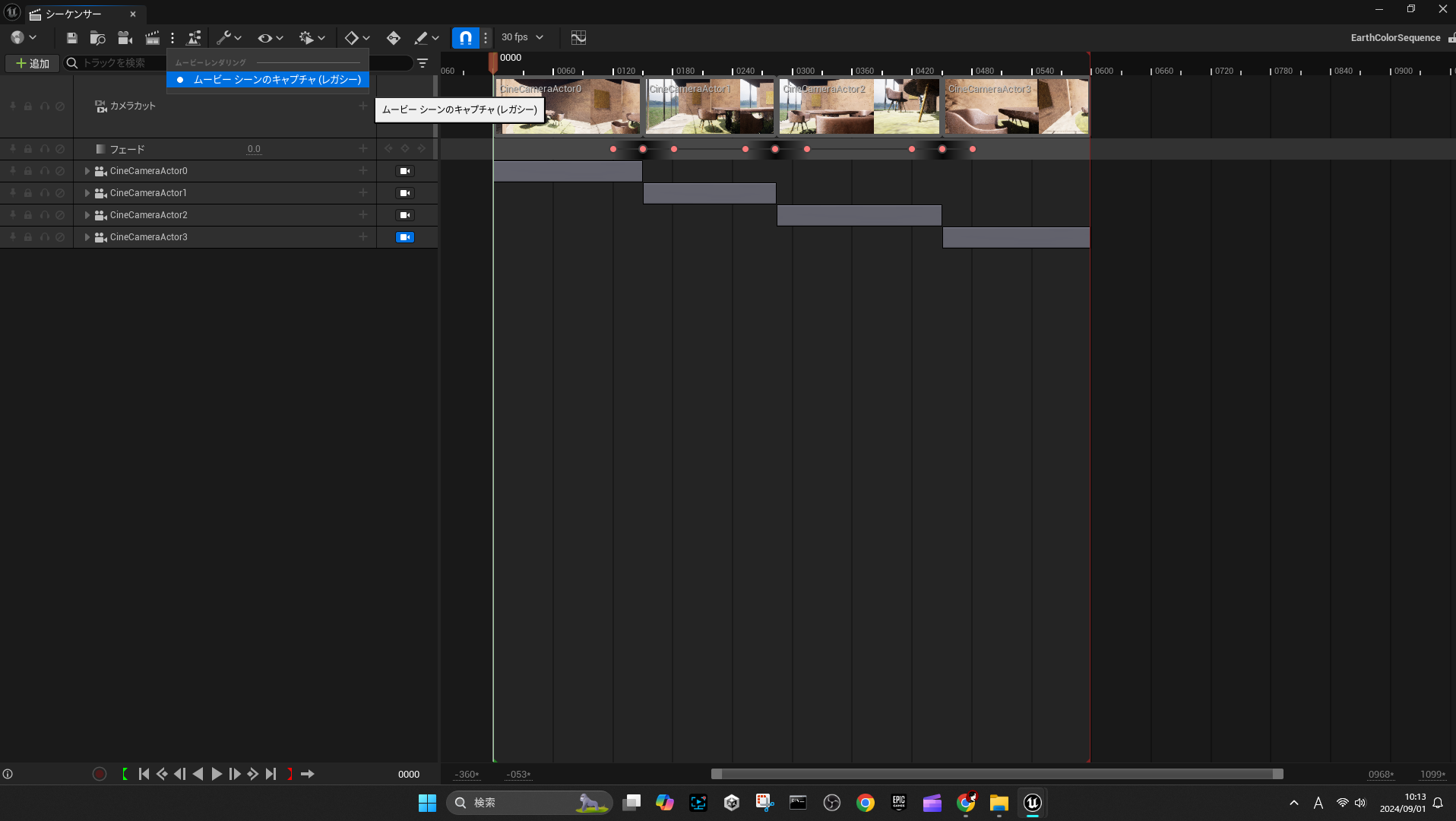Switch to the シーケンサー tab
This screenshot has width=1456, height=821.
click(74, 14)
